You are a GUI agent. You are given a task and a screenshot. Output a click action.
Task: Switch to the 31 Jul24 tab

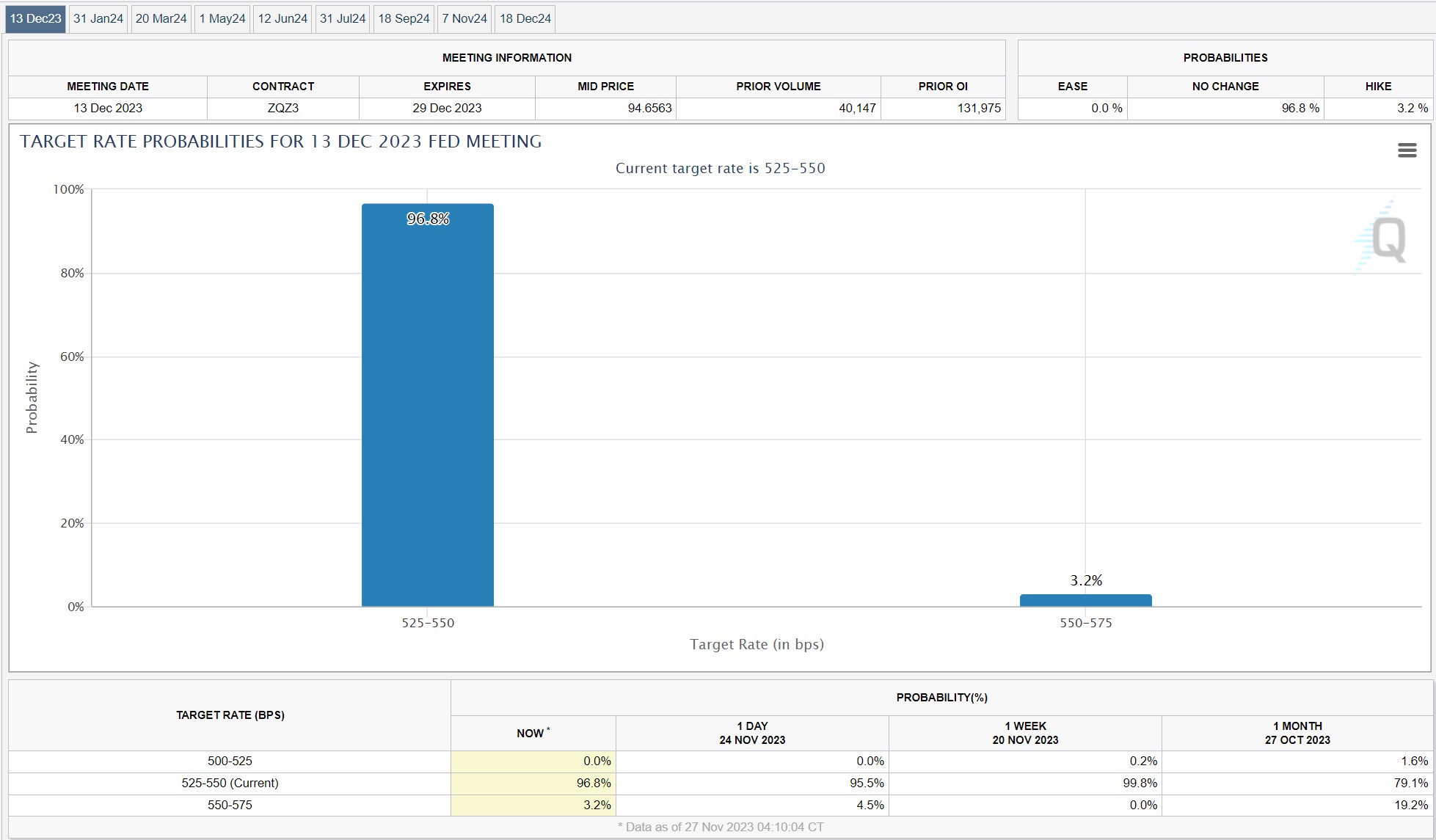point(343,18)
